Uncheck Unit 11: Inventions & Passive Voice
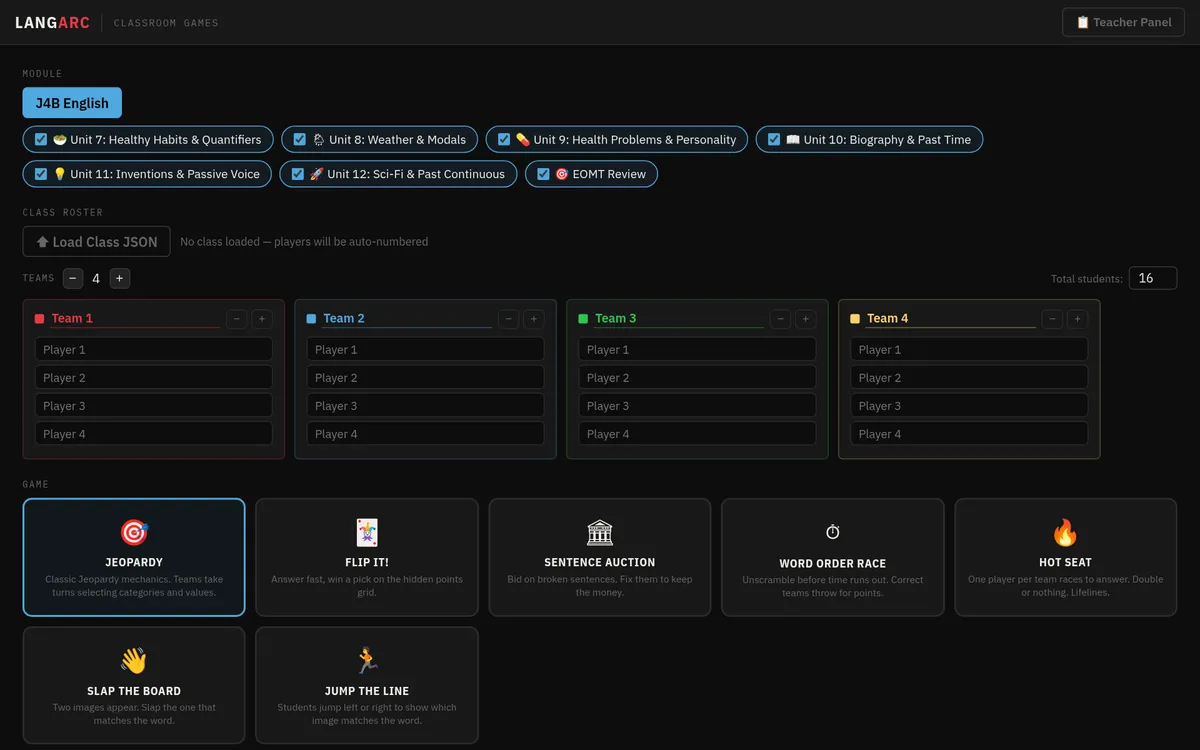 point(41,174)
